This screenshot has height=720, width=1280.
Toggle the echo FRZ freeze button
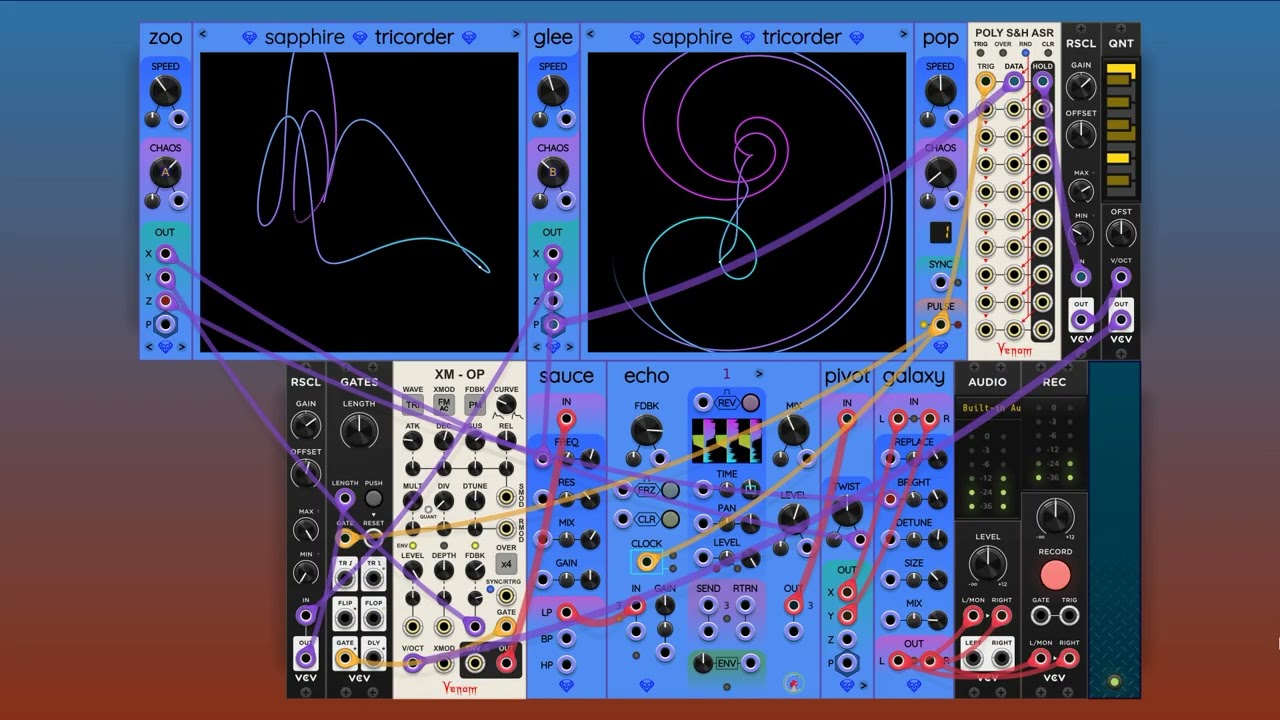click(670, 491)
